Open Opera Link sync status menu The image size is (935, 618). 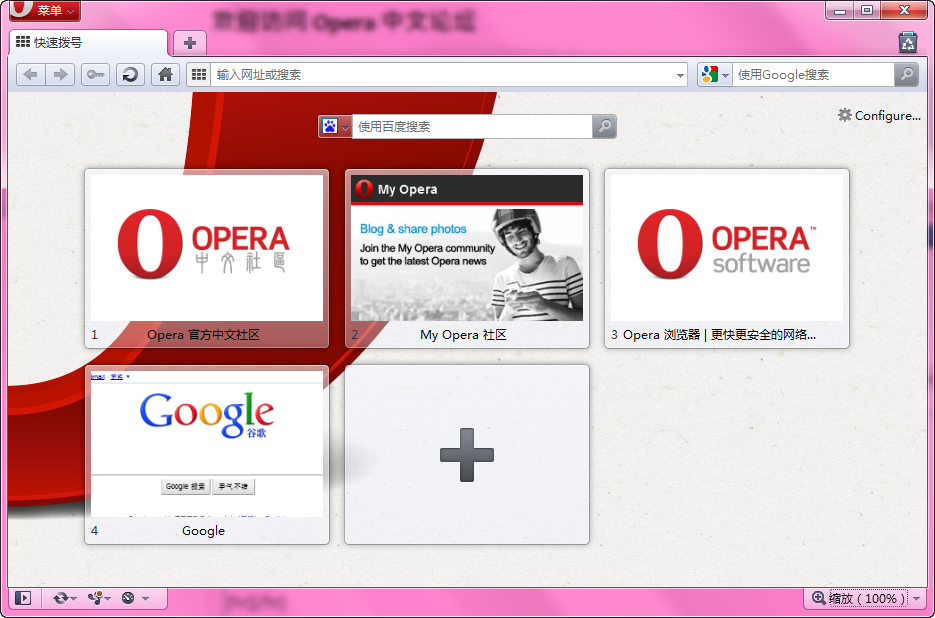click(x=64, y=598)
